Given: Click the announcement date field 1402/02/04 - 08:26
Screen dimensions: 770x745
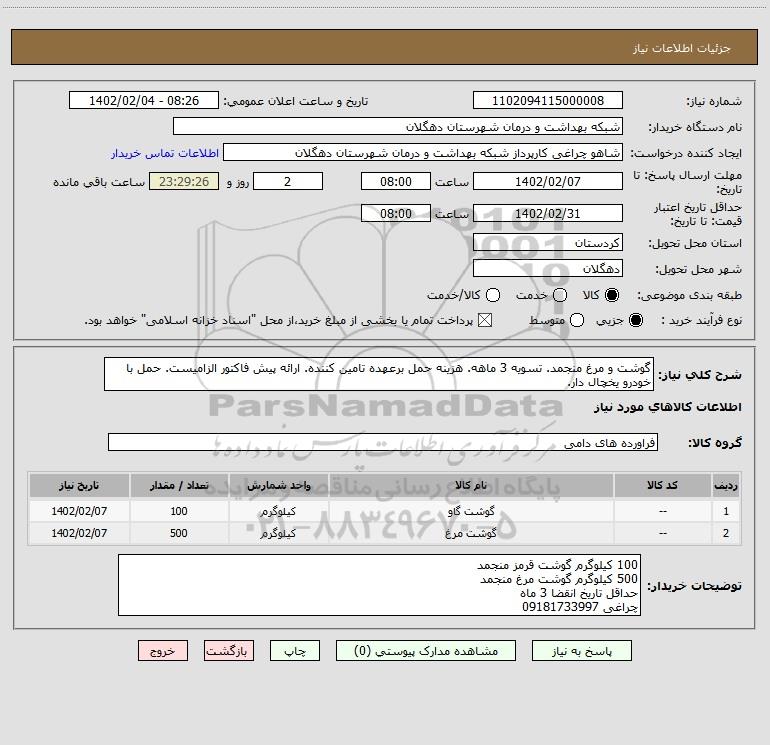Looking at the screenshot, I should (144, 101).
